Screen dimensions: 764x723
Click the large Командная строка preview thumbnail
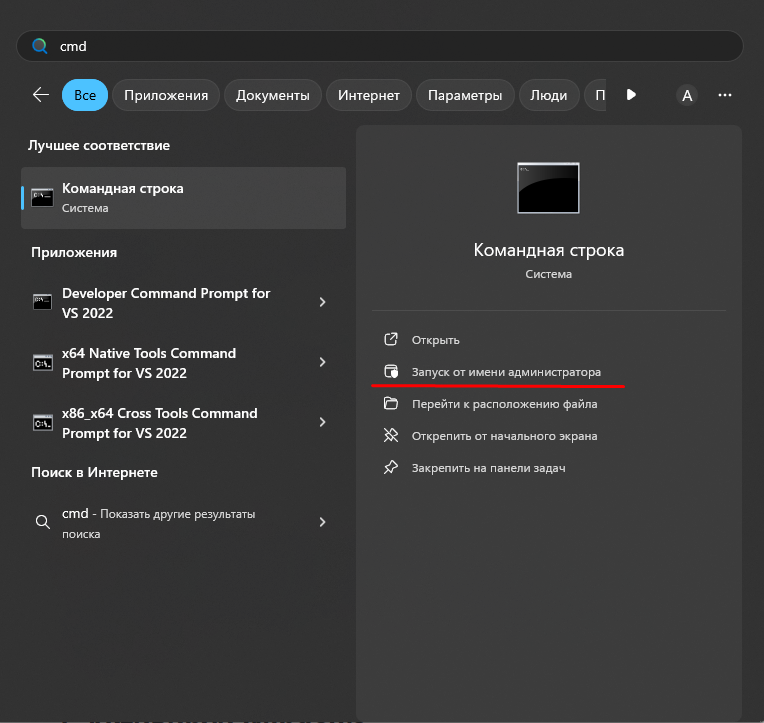(548, 188)
